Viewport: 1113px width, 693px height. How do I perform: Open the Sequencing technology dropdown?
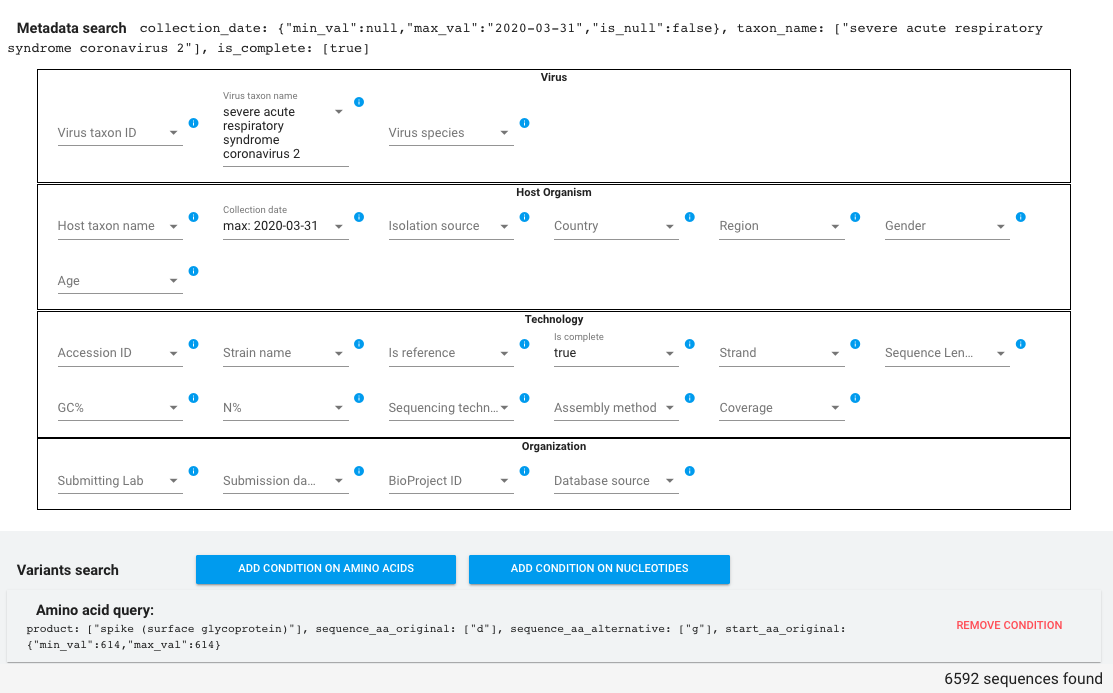point(451,408)
